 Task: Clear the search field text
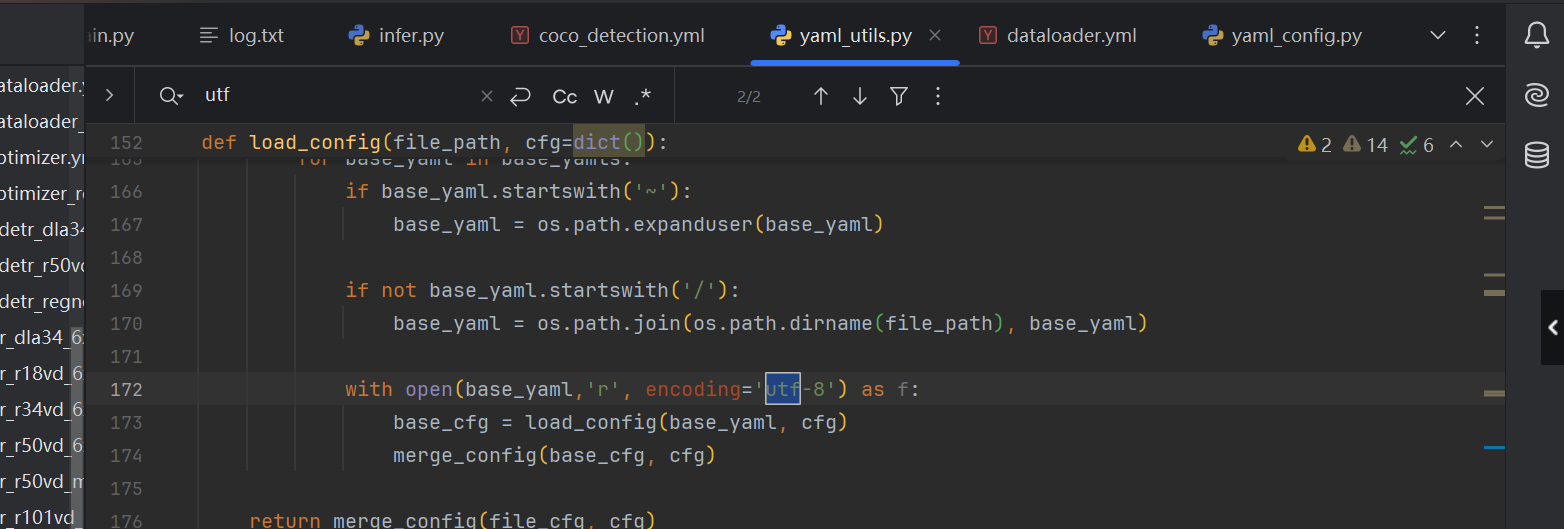point(487,96)
